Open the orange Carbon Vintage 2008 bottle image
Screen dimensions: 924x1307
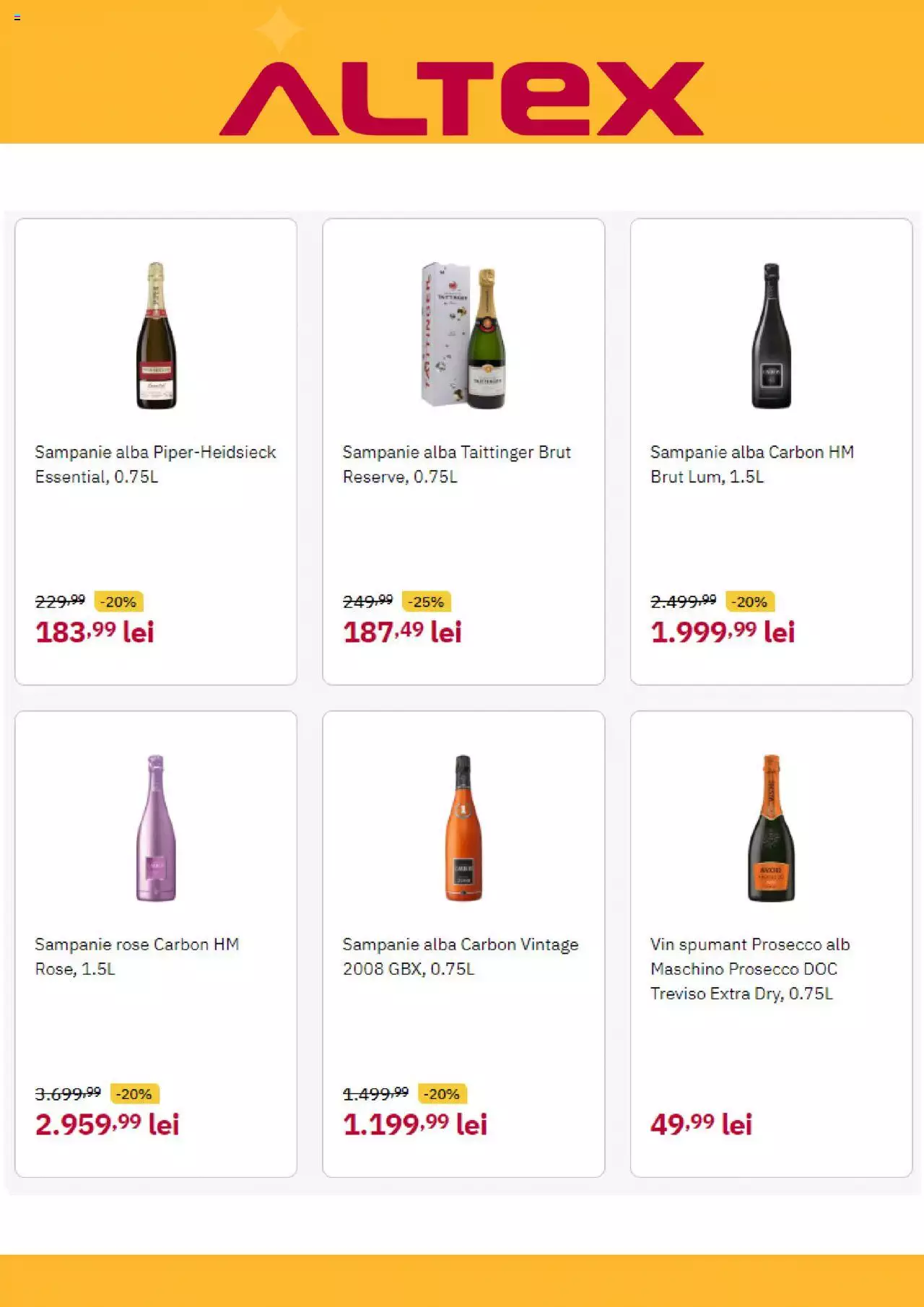463,828
